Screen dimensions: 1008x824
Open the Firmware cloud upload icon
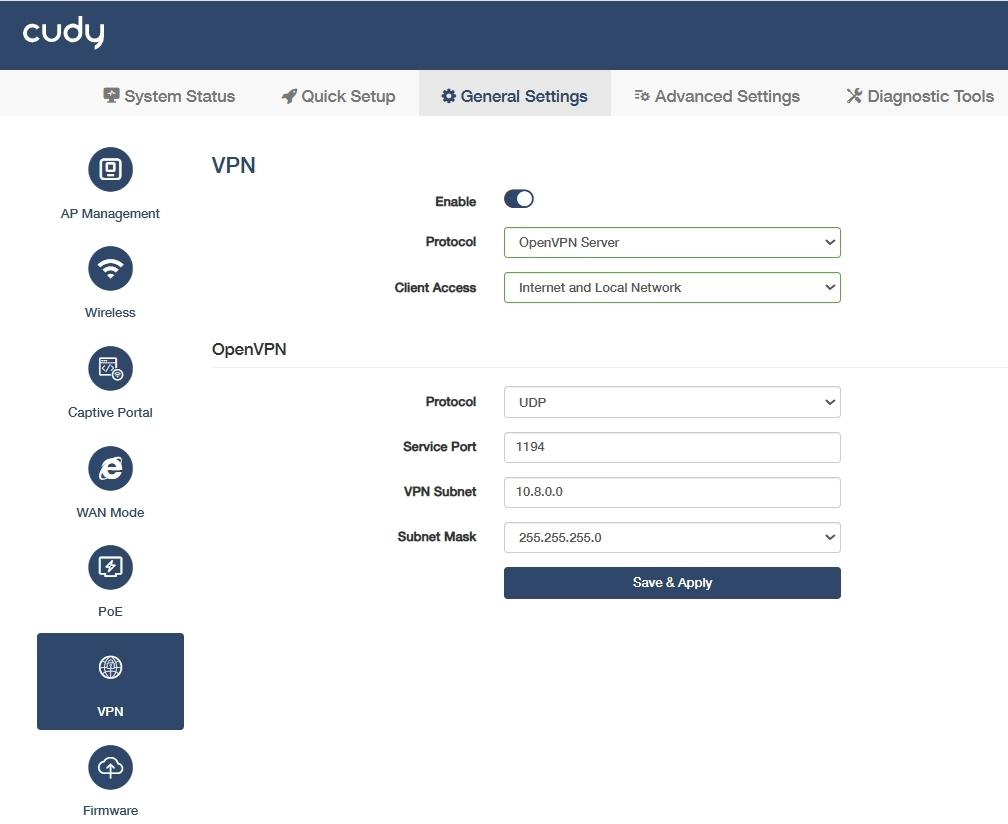pyautogui.click(x=111, y=767)
